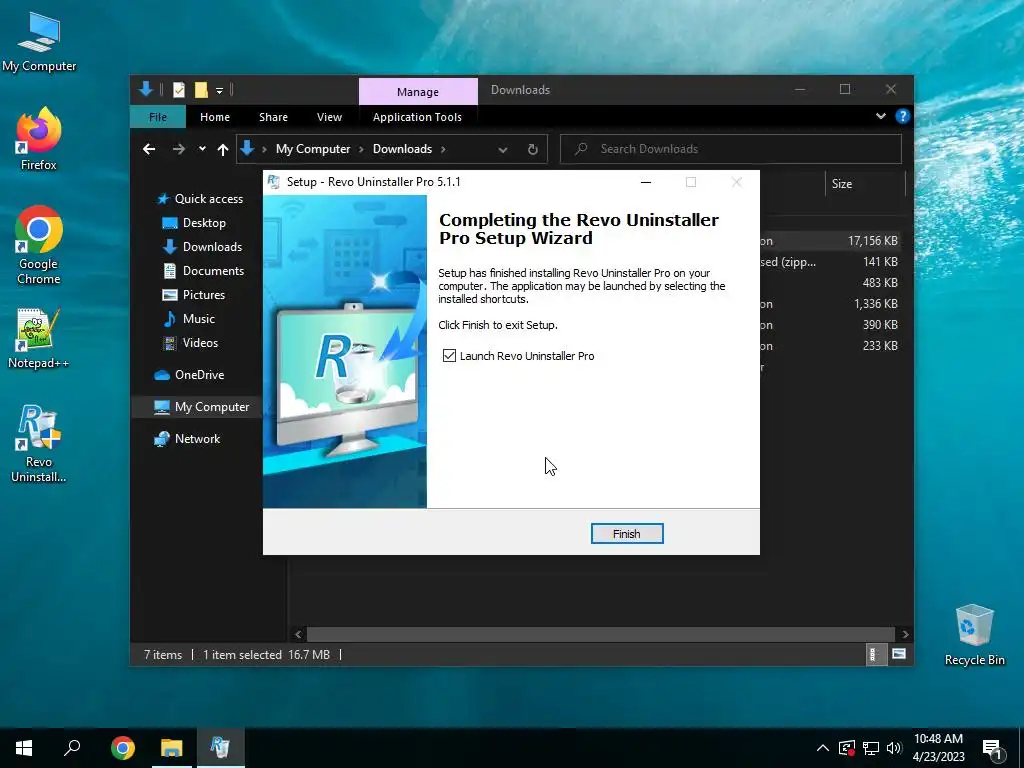Expand chevron after Downloads breadcrumb

[x=443, y=149]
